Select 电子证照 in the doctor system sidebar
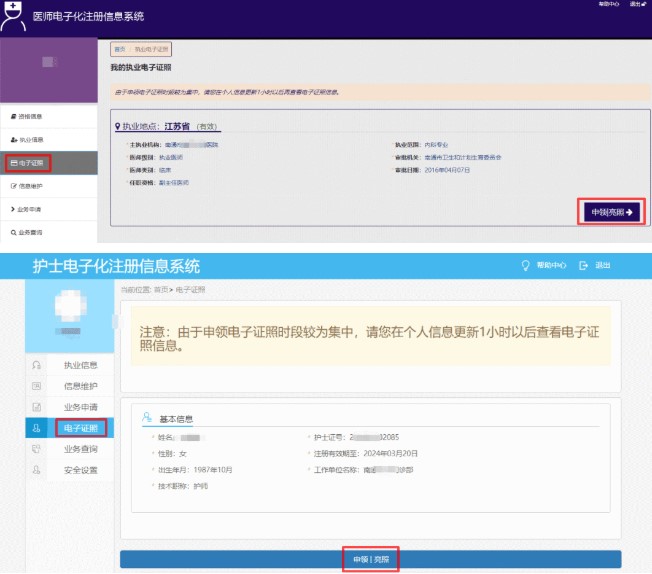 coord(29,162)
